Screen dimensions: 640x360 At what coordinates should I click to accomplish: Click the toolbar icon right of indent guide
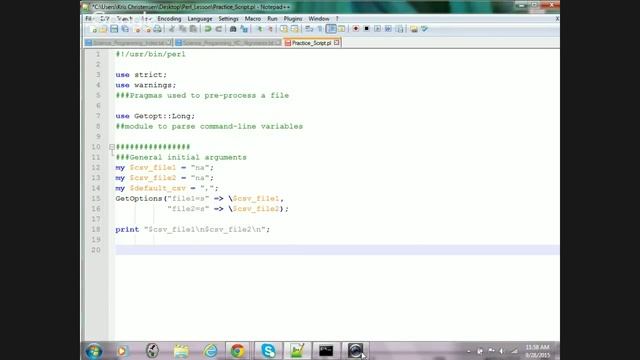[342, 29]
